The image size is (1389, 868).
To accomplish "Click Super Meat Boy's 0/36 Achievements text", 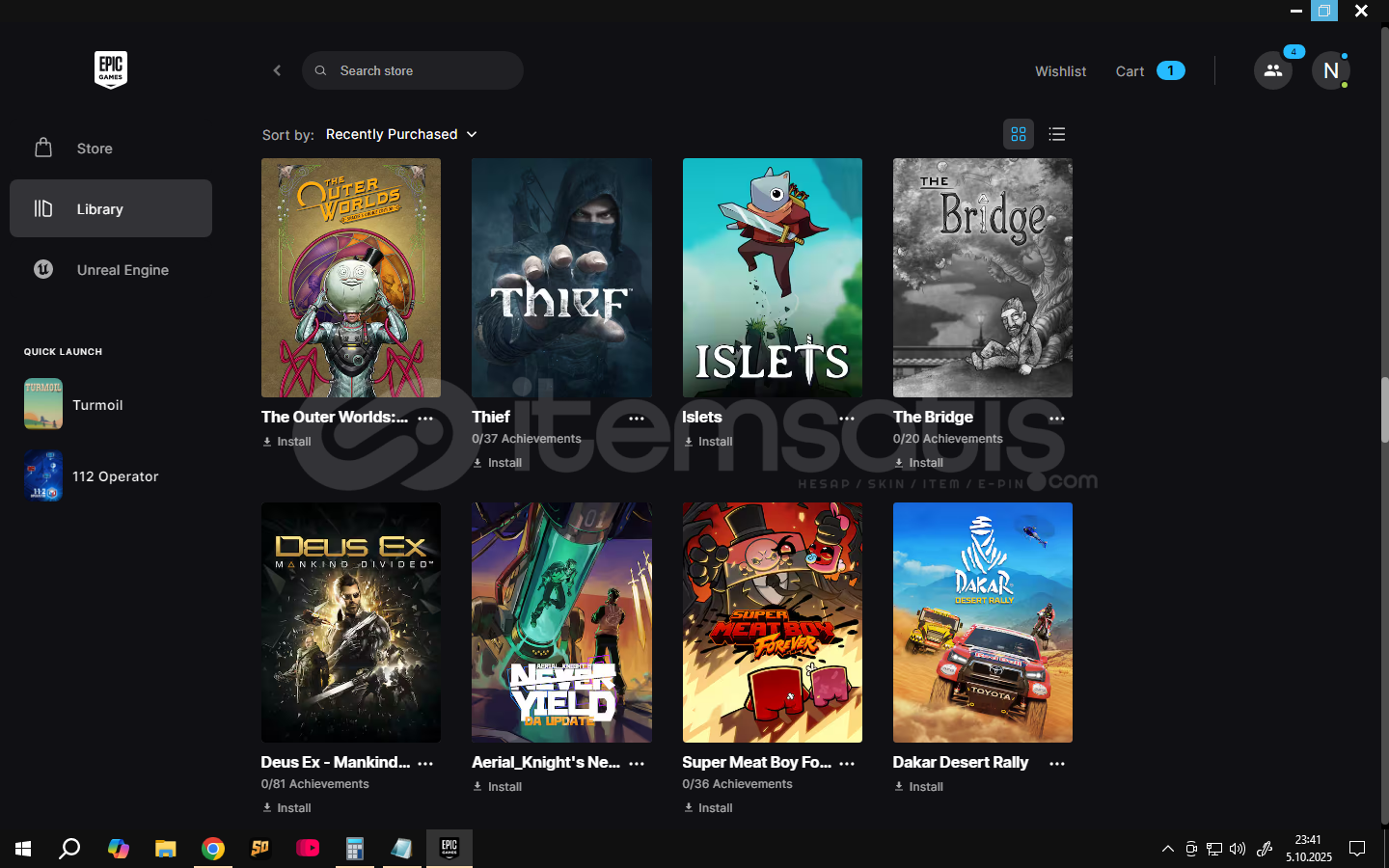I will pyautogui.click(x=738, y=784).
